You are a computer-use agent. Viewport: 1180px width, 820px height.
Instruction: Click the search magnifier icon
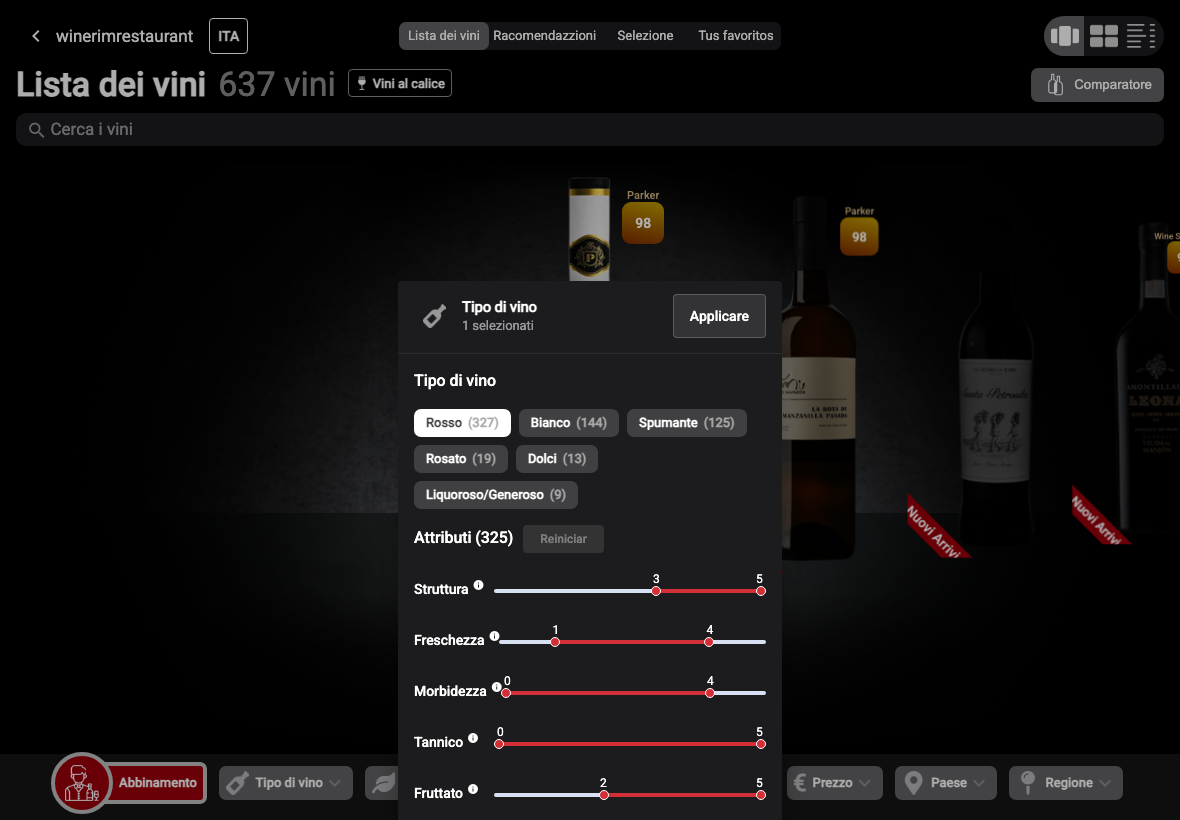click(x=35, y=130)
